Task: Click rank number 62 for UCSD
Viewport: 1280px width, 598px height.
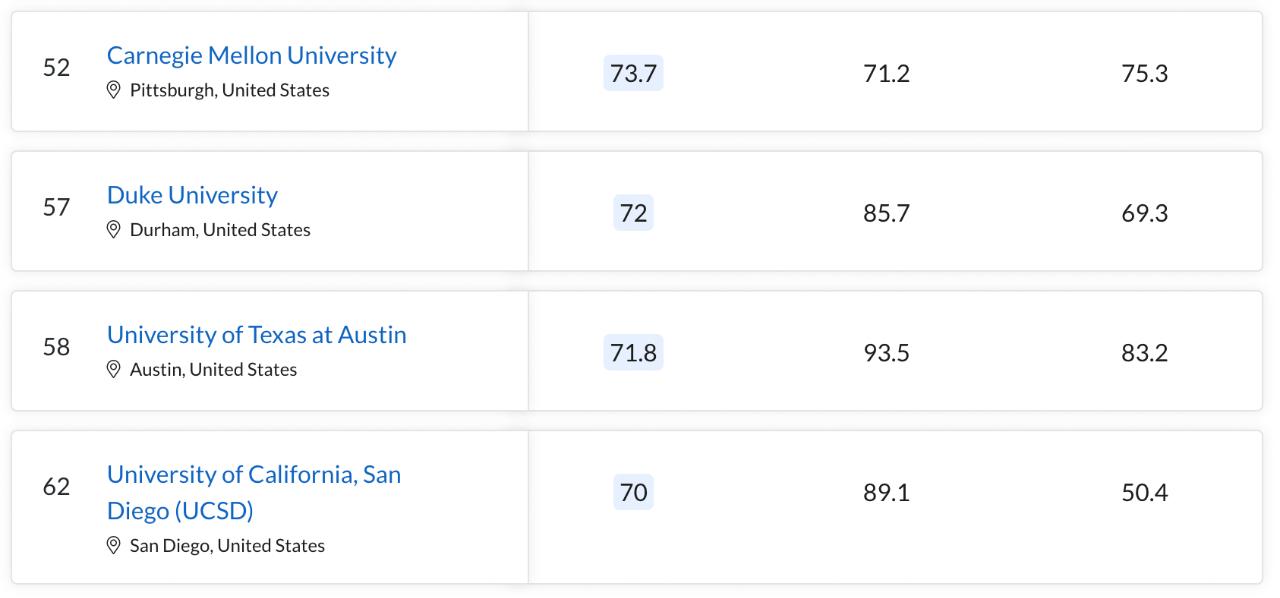Action: 56,487
